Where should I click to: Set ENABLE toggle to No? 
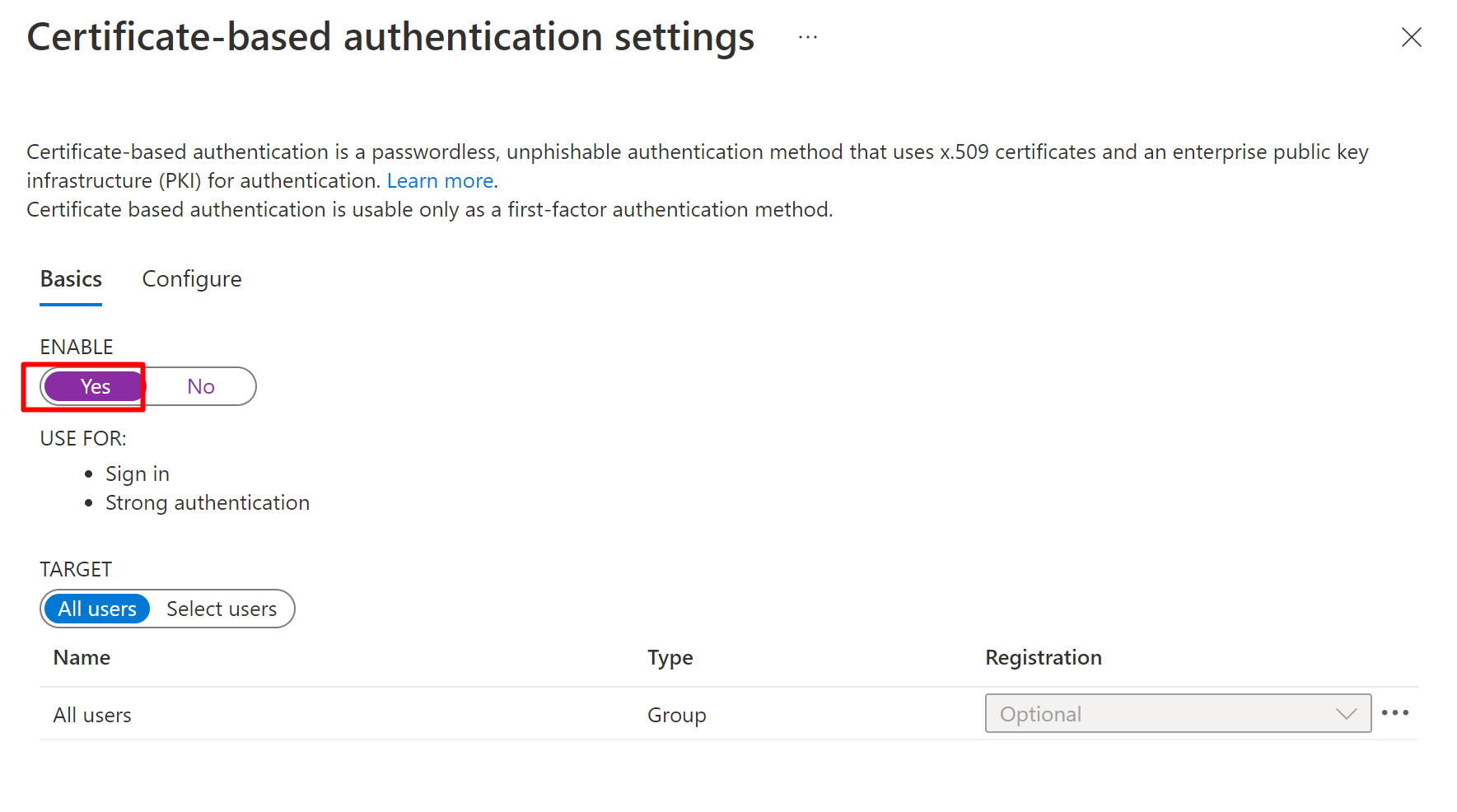point(200,387)
